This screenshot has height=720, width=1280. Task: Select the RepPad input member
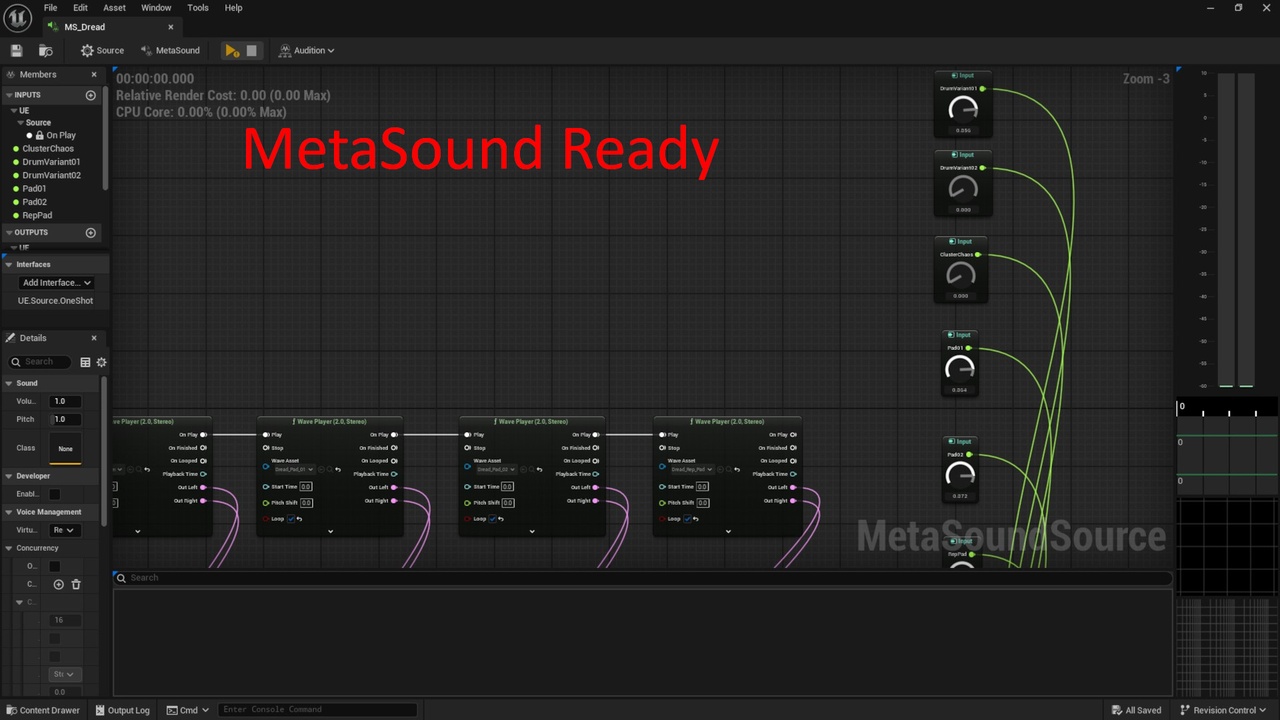pyautogui.click(x=37, y=215)
